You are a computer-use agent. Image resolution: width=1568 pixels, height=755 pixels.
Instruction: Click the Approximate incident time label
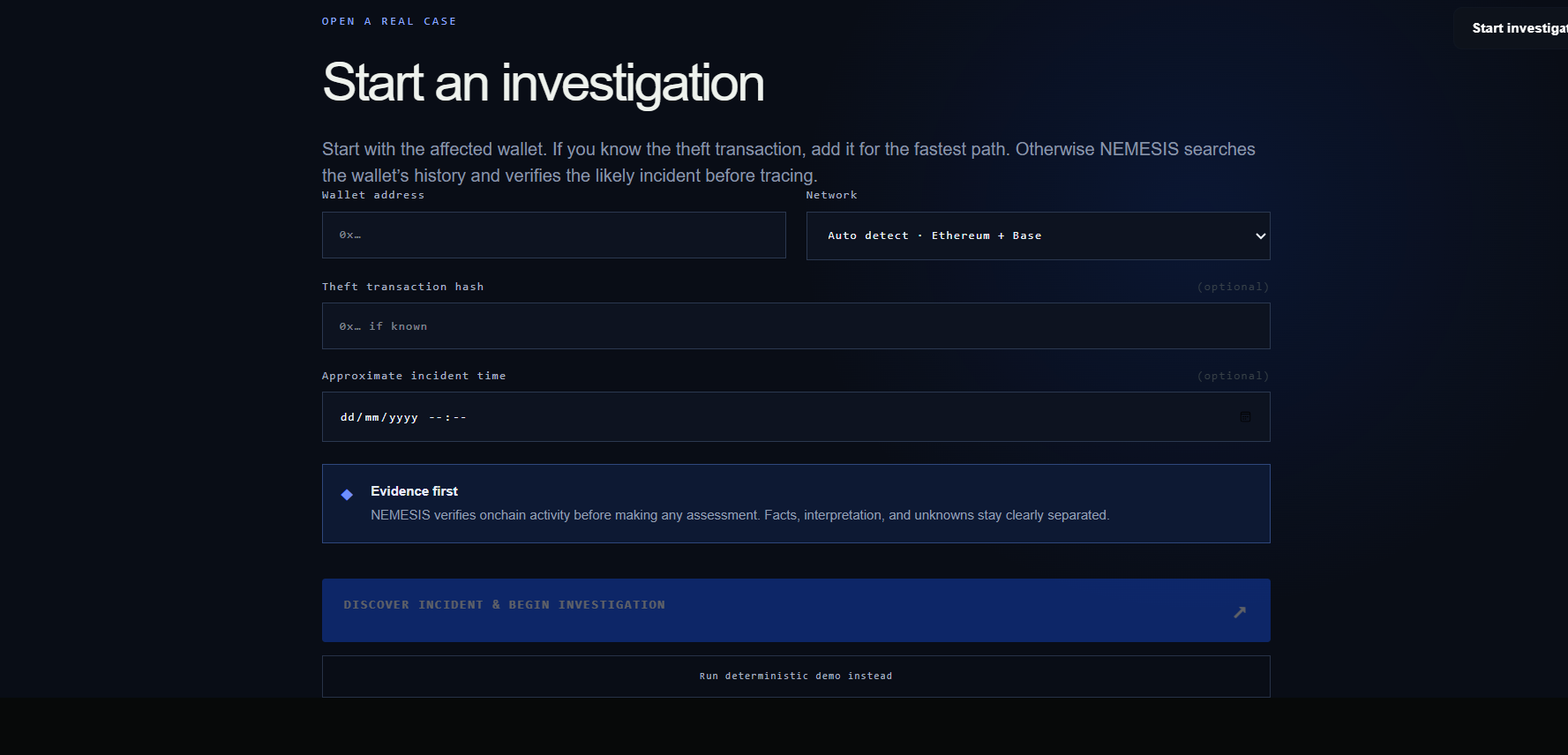point(414,376)
